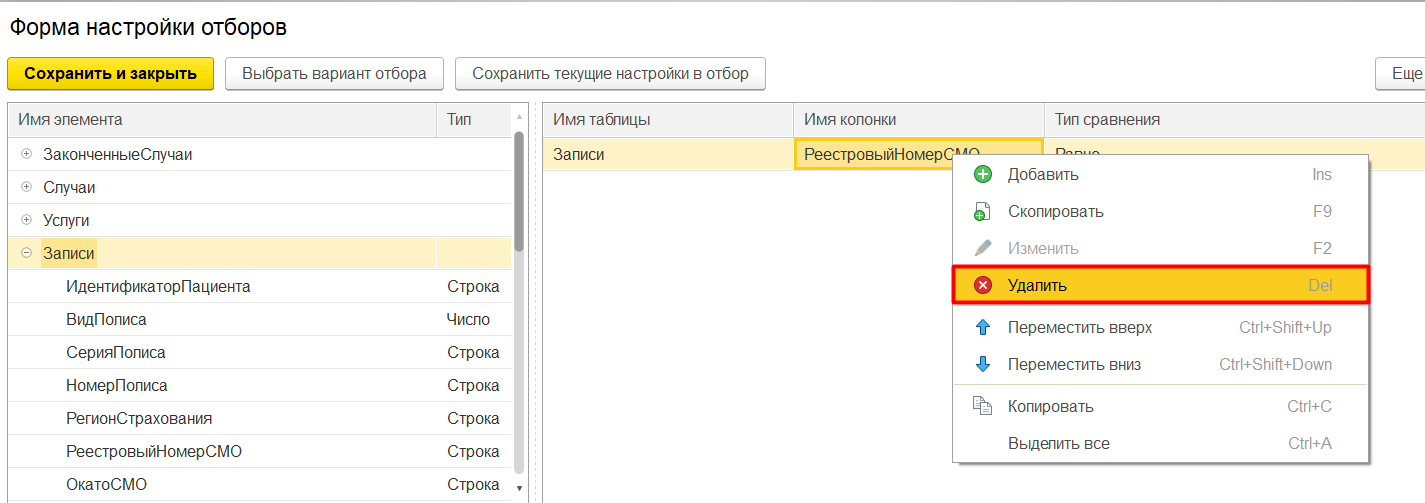
Task: Select Переместить вниз menu entry
Action: (1074, 365)
